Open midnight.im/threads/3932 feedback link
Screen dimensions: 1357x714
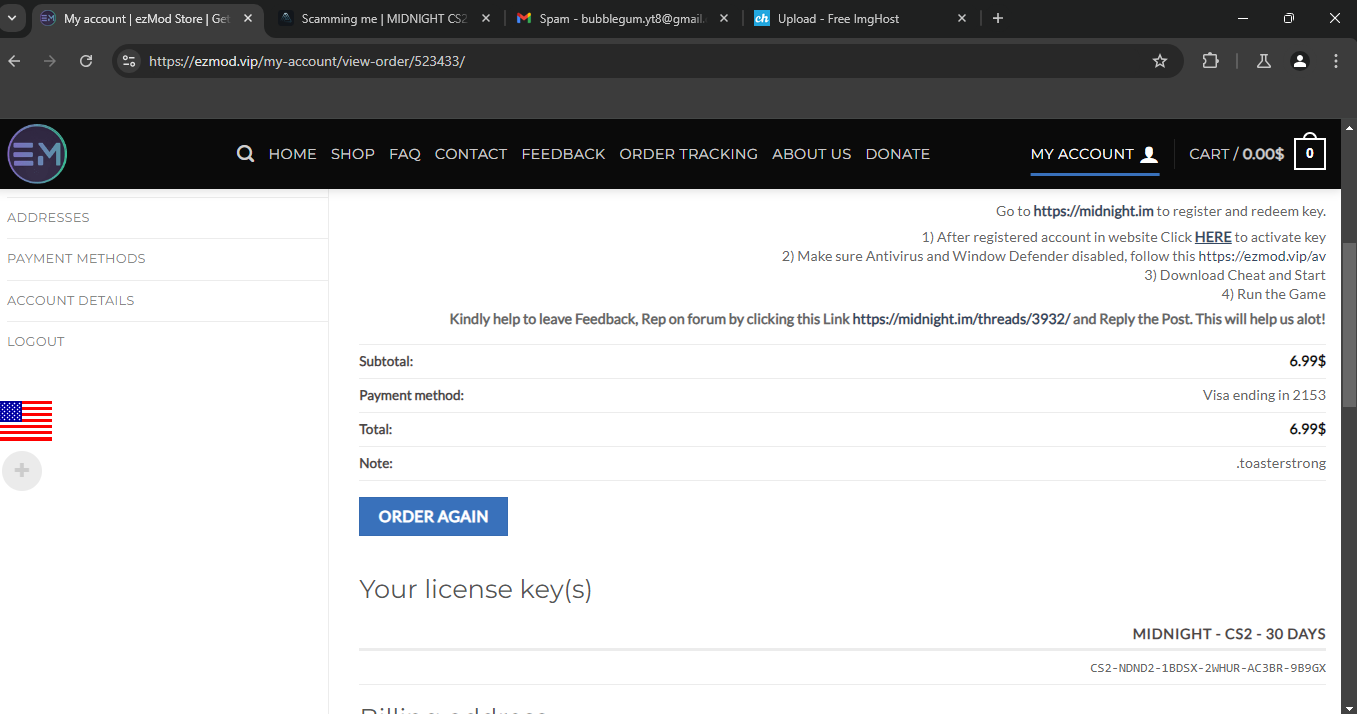[x=961, y=319]
